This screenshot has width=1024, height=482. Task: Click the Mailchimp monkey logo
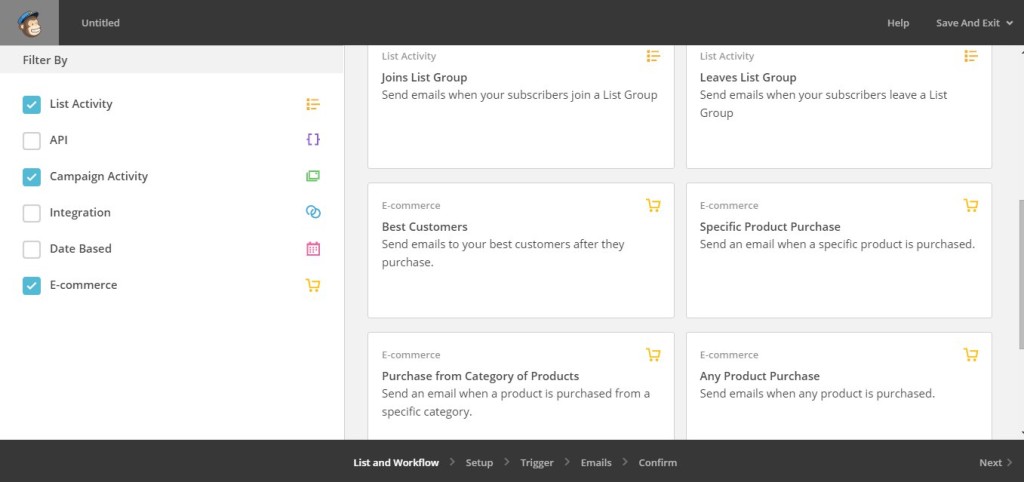29,23
